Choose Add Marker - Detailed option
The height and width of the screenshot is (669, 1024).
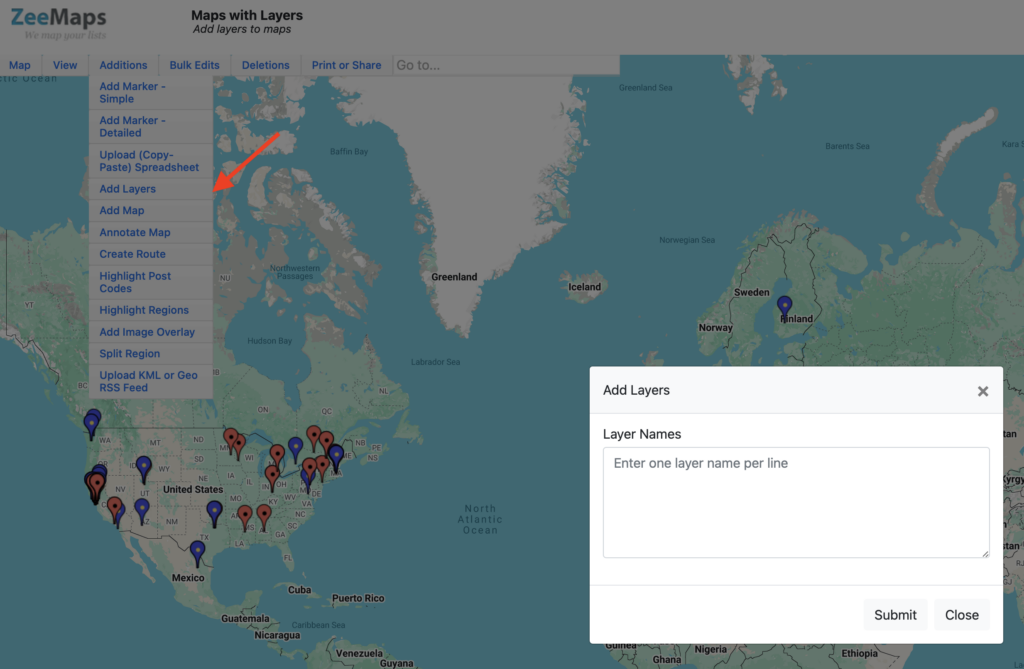click(133, 126)
